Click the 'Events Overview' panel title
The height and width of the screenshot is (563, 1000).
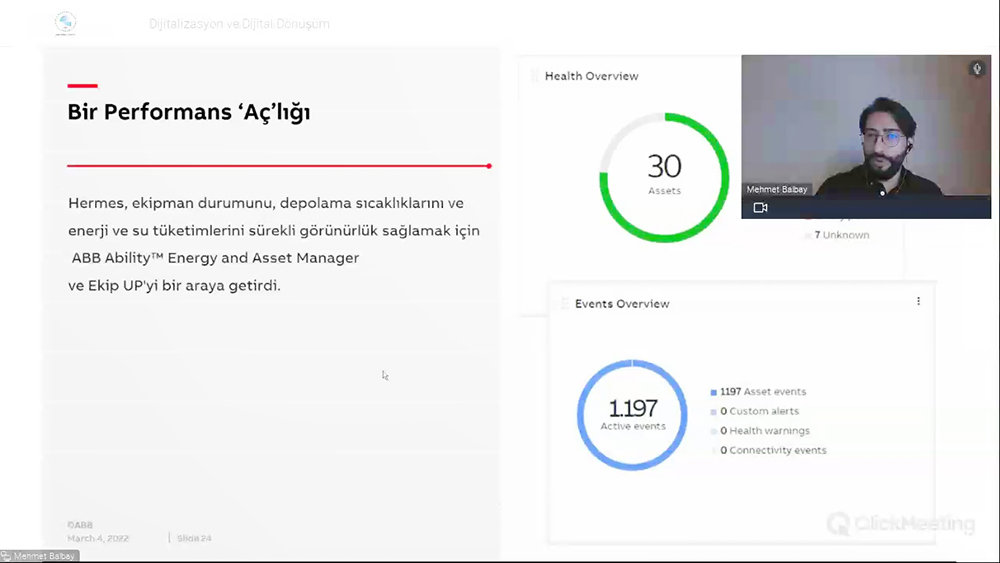click(622, 303)
